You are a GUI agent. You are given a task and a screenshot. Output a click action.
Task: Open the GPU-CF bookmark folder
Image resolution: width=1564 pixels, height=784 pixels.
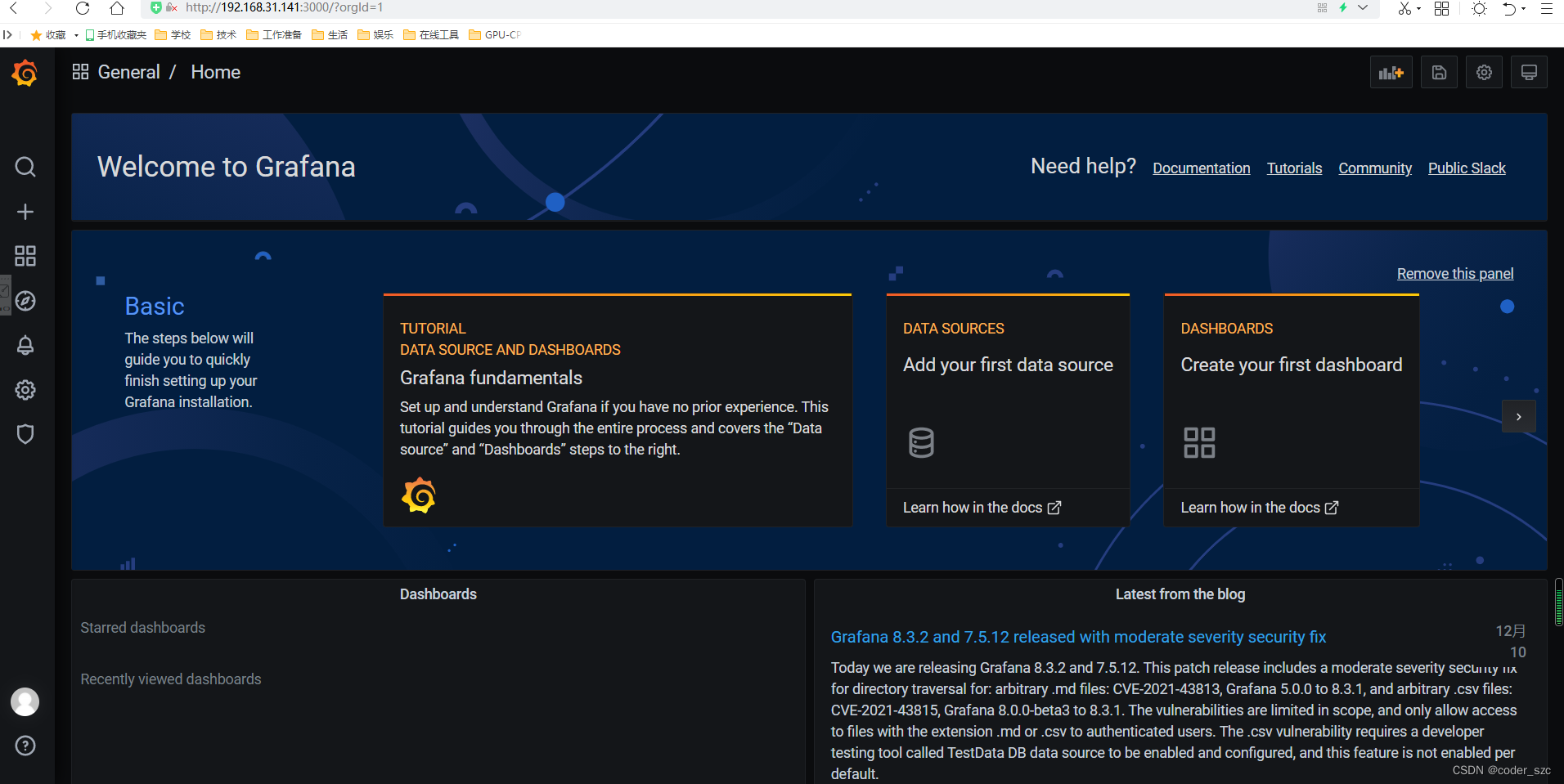coord(495,35)
